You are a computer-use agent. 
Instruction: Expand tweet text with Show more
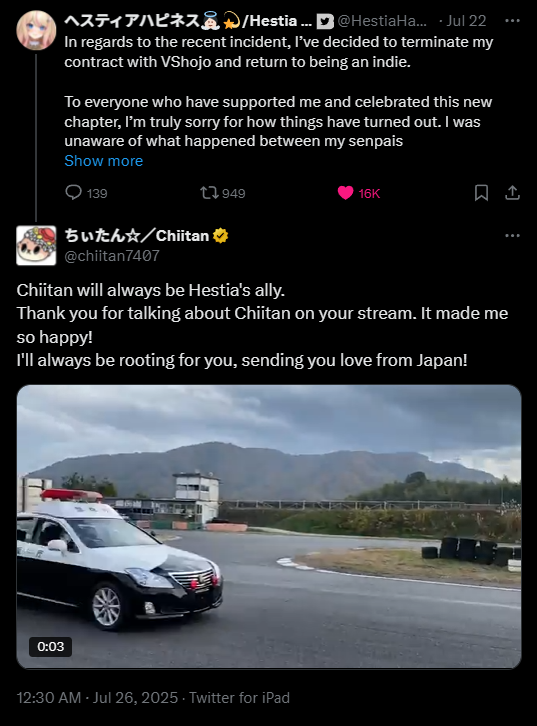[104, 161]
